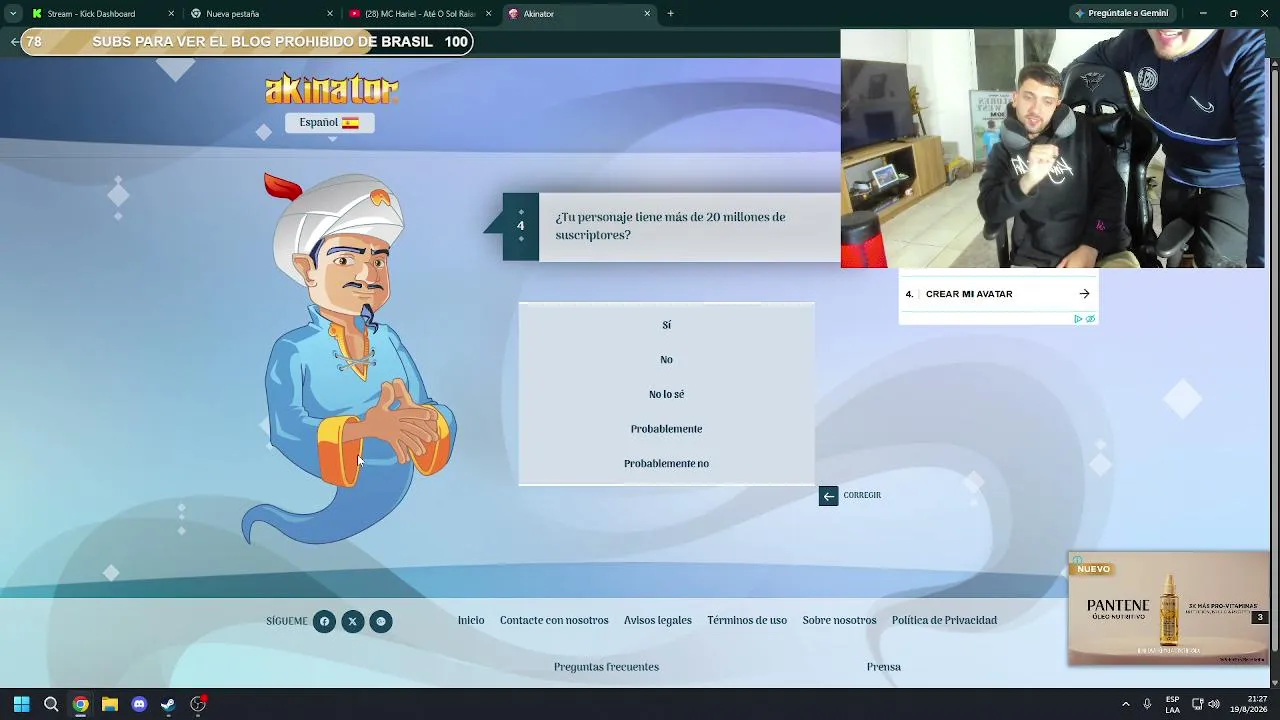This screenshot has width=1280, height=720.
Task: Click the browser back arrow
Action: (14, 42)
